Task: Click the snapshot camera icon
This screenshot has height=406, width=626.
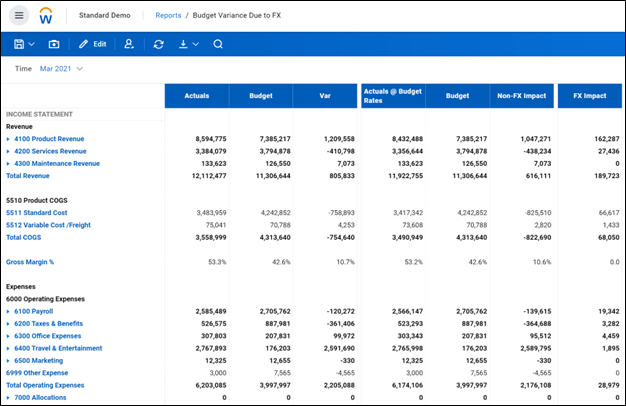Action: click(53, 44)
